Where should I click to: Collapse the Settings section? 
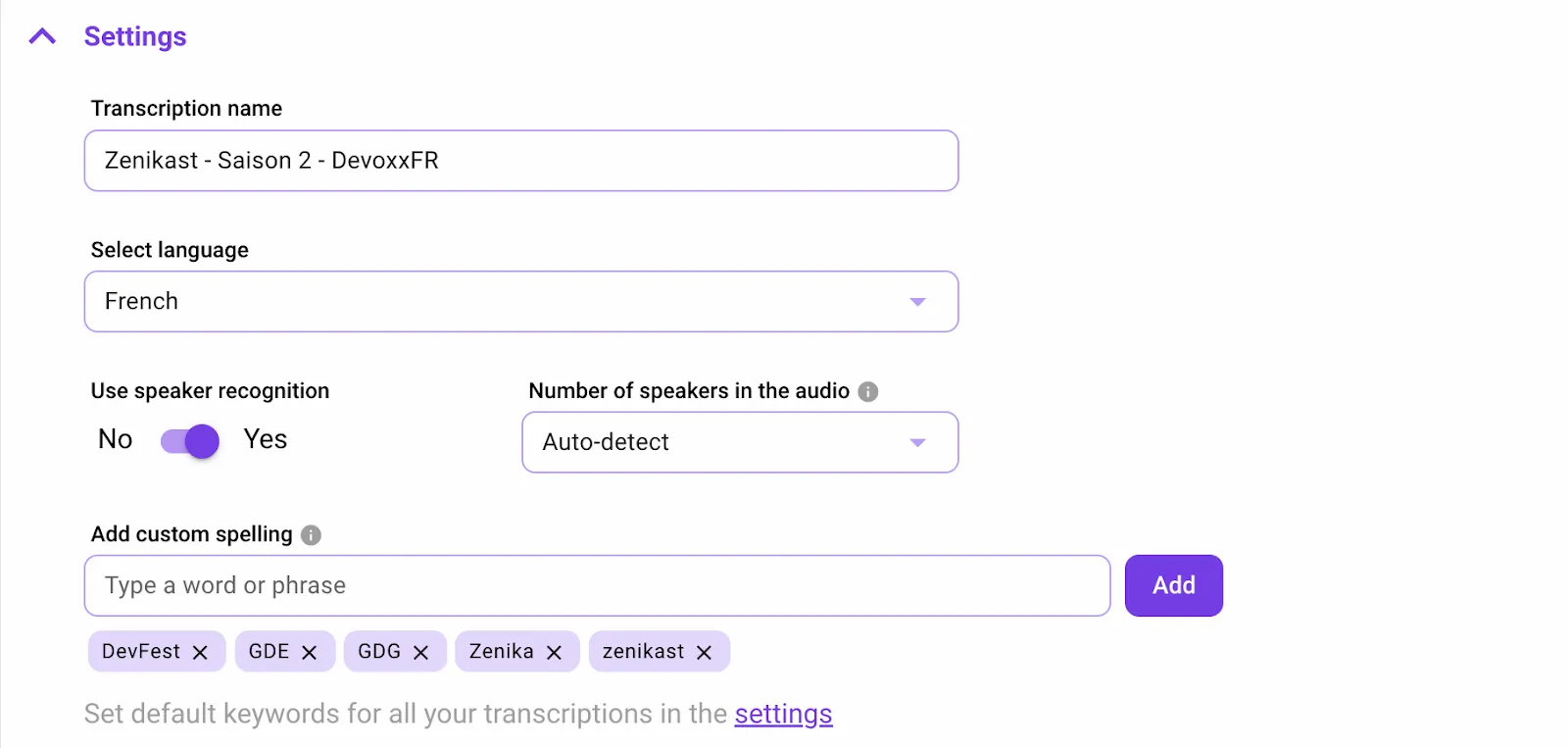(41, 35)
